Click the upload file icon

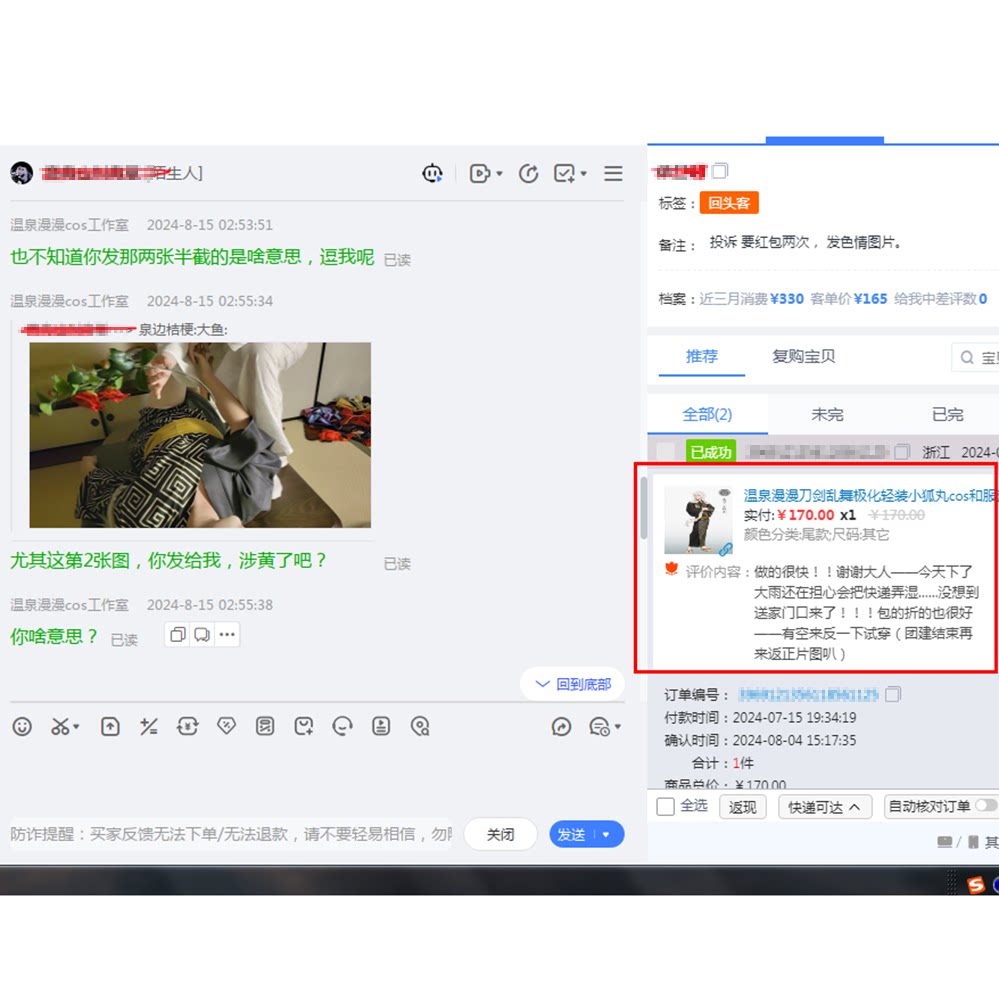pos(110,726)
